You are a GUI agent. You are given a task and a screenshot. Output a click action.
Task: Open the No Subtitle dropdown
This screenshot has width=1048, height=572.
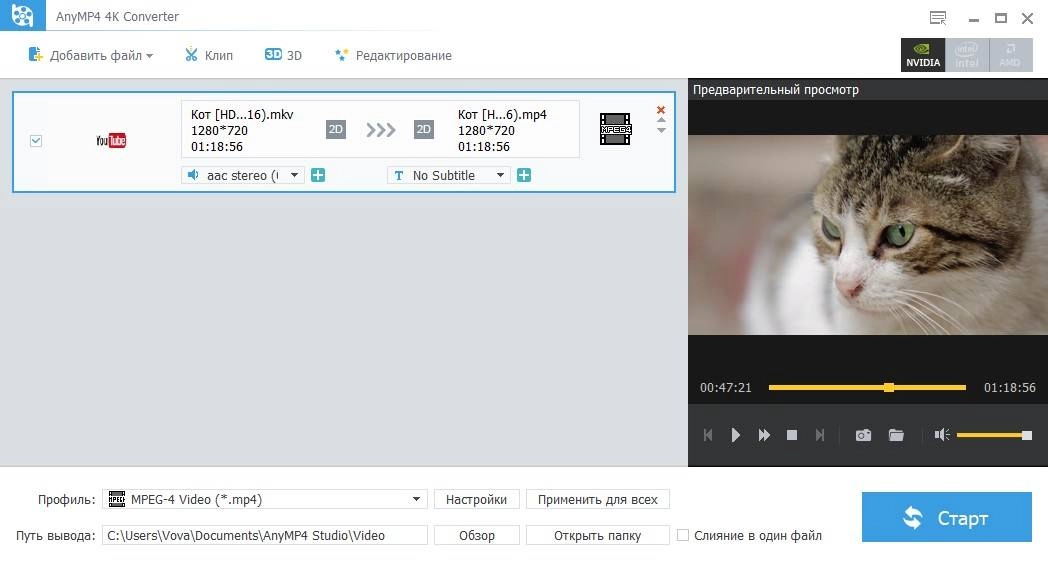coord(449,175)
